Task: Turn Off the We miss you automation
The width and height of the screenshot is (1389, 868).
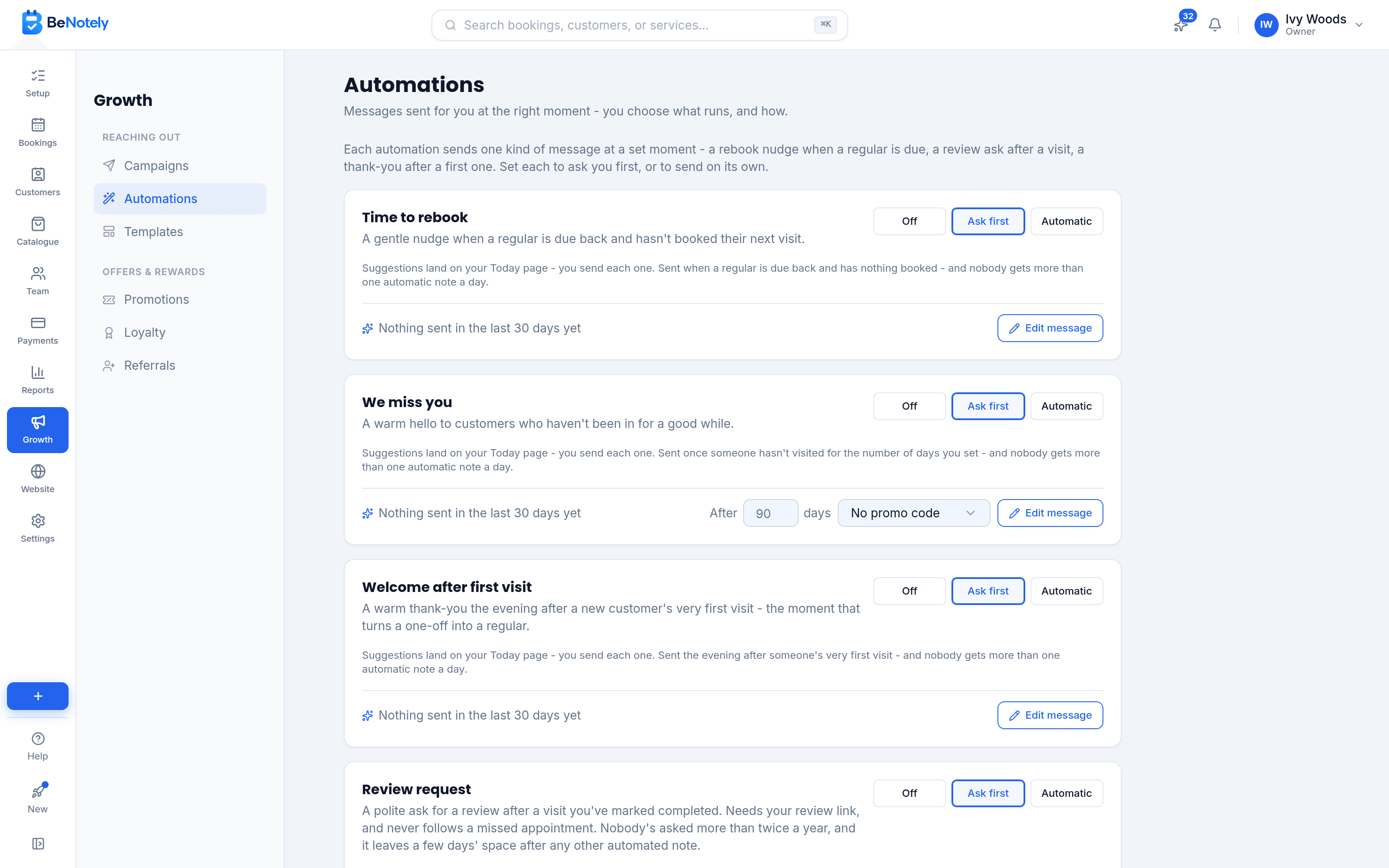Action: click(909, 406)
